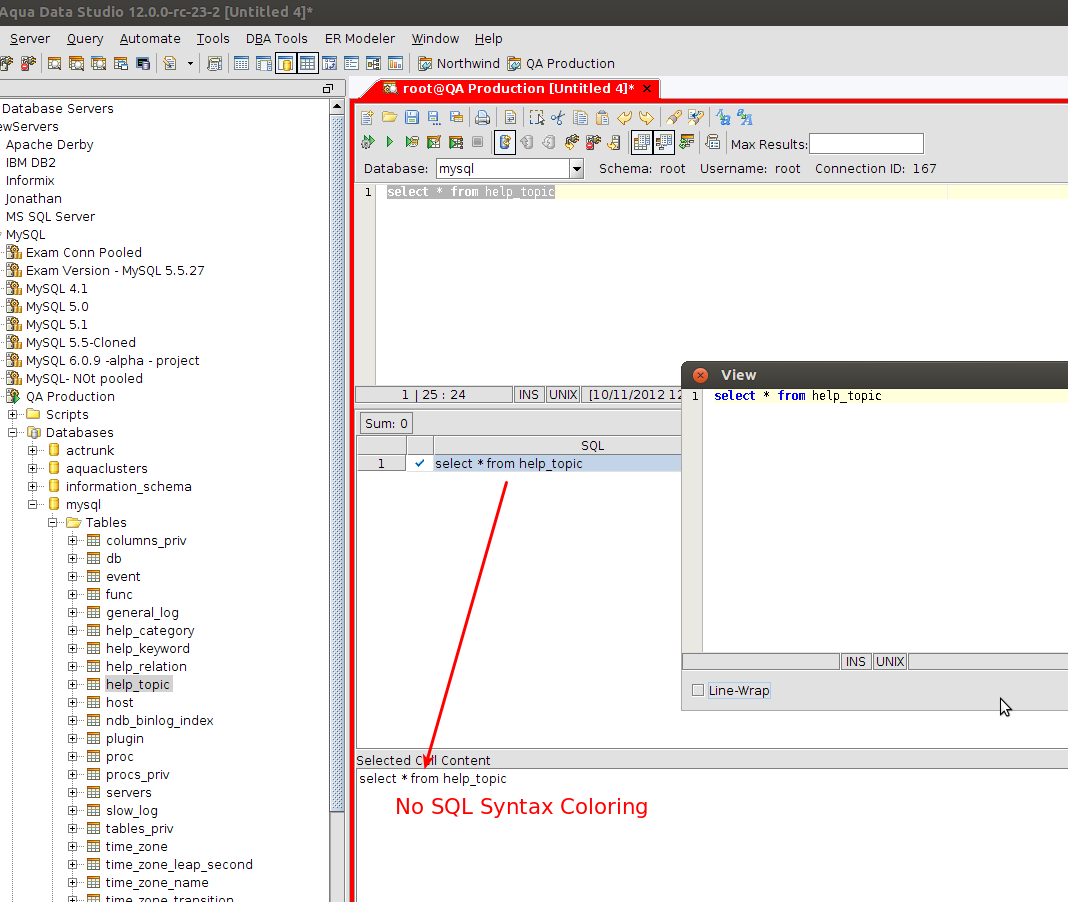Open the DBA Tools menu

pyautogui.click(x=277, y=39)
